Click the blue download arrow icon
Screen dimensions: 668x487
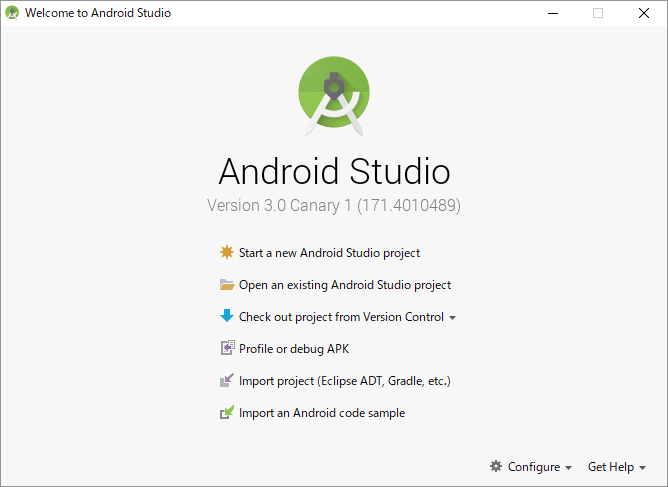pyautogui.click(x=227, y=317)
